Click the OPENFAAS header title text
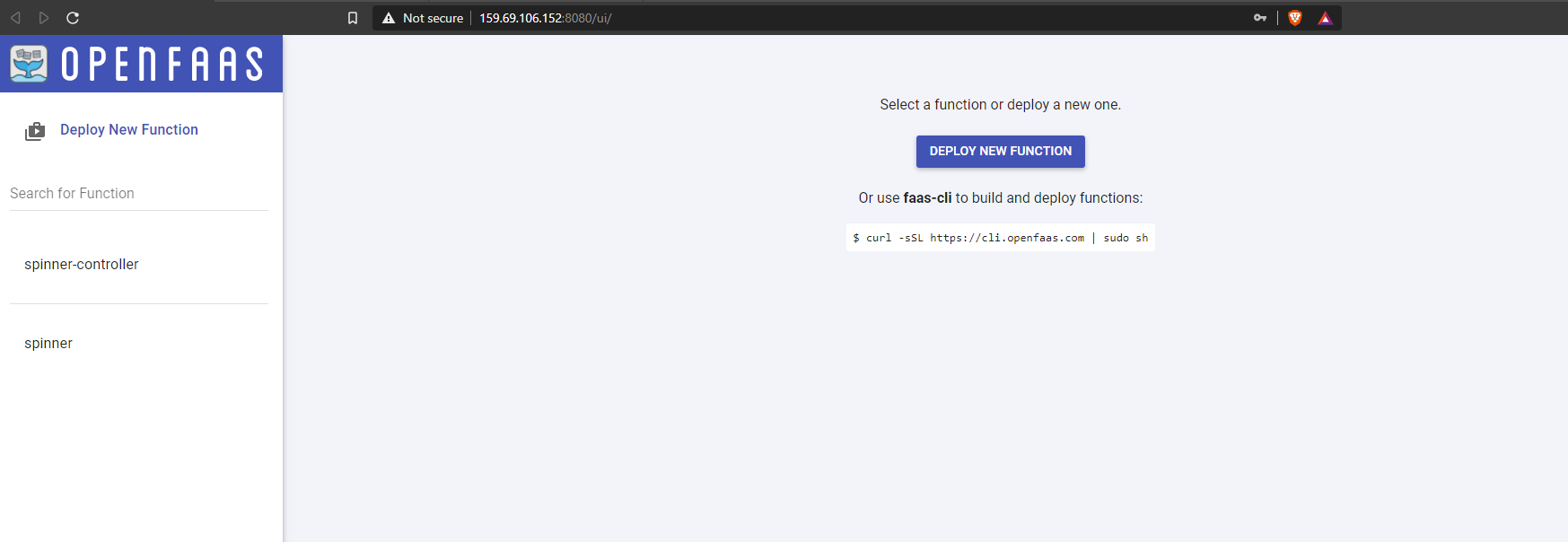 tap(162, 65)
